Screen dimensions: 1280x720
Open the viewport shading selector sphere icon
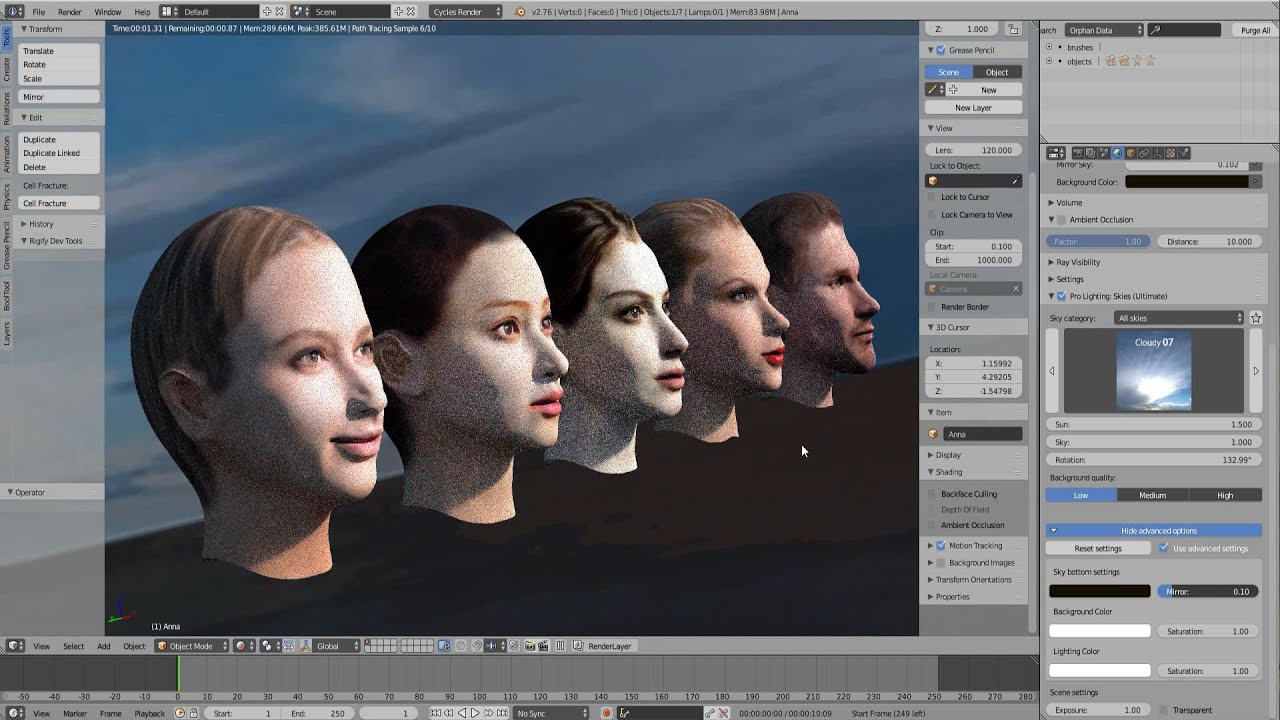(243, 646)
